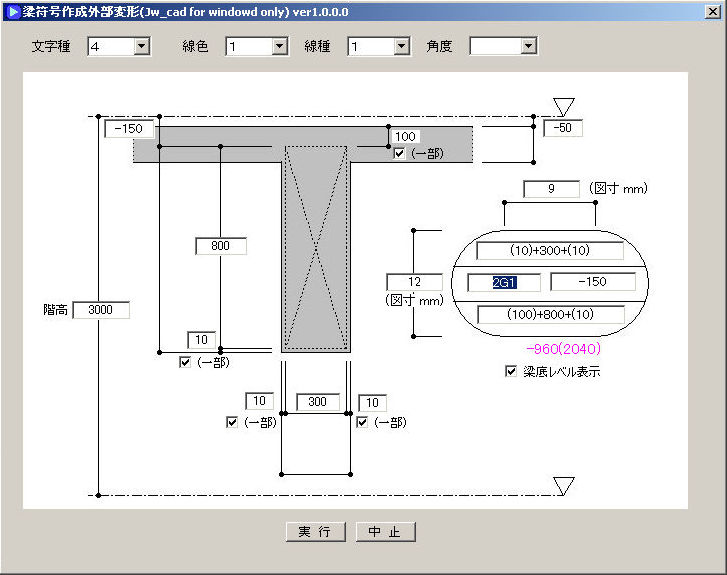Click the beam depth field showing 800
Image resolution: width=727 pixels, height=575 pixels.
pos(220,246)
